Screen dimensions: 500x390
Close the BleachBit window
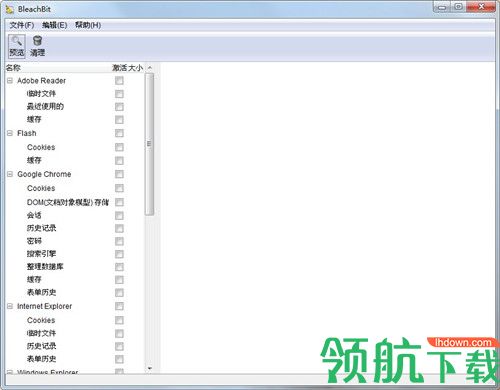point(481,7)
